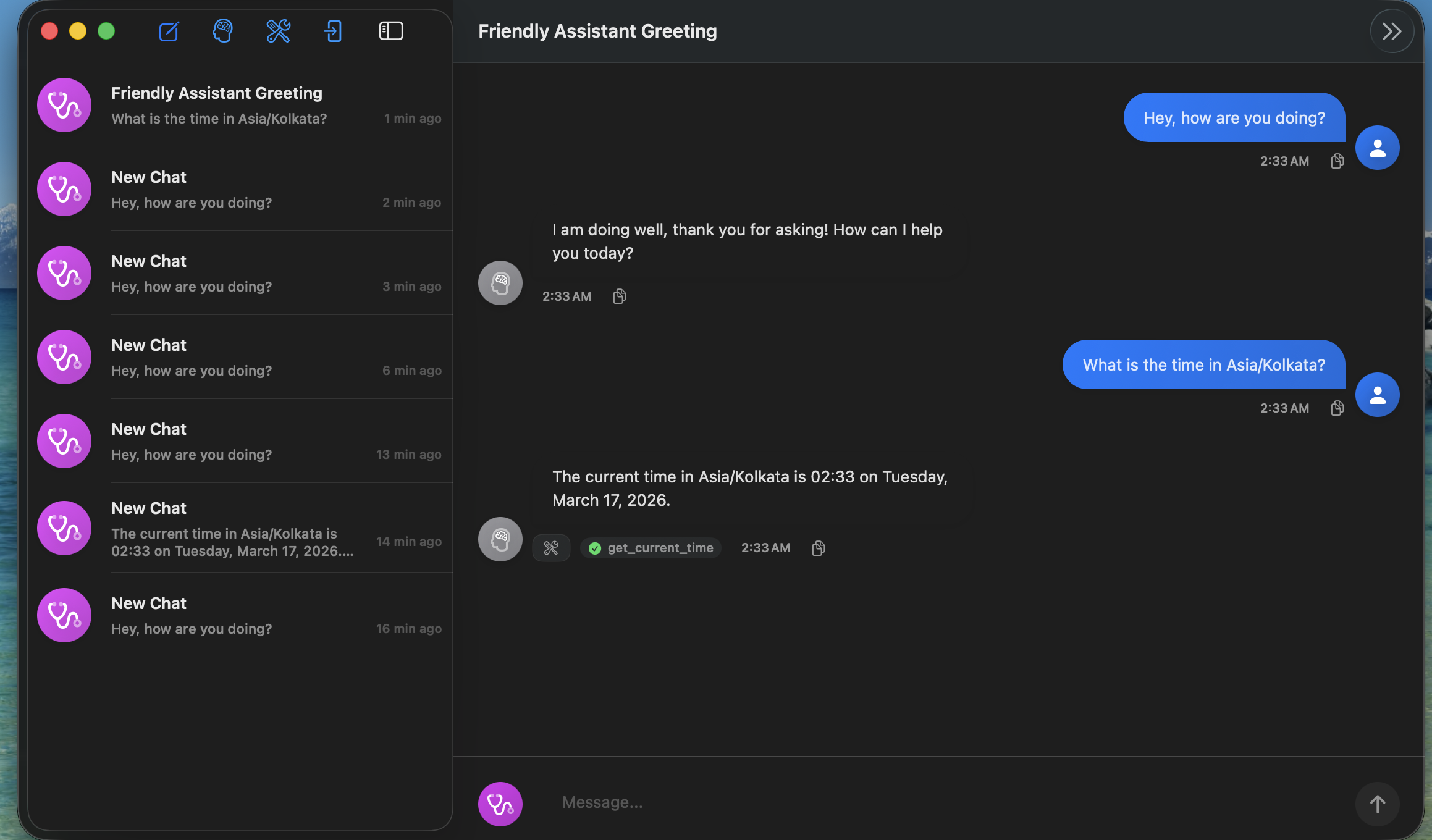Copy the assistant's greeting reply
Viewport: 1432px width, 840px height.
[x=619, y=296]
